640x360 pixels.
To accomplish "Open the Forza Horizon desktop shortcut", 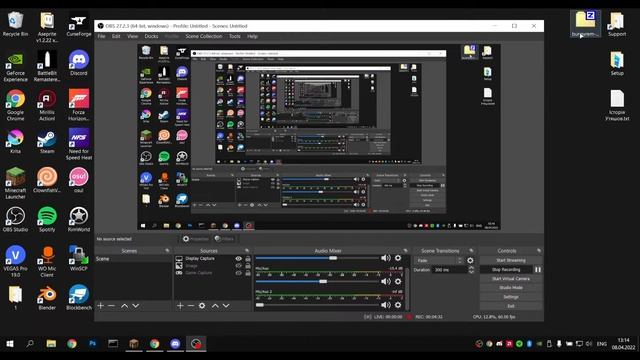I will [x=78, y=105].
